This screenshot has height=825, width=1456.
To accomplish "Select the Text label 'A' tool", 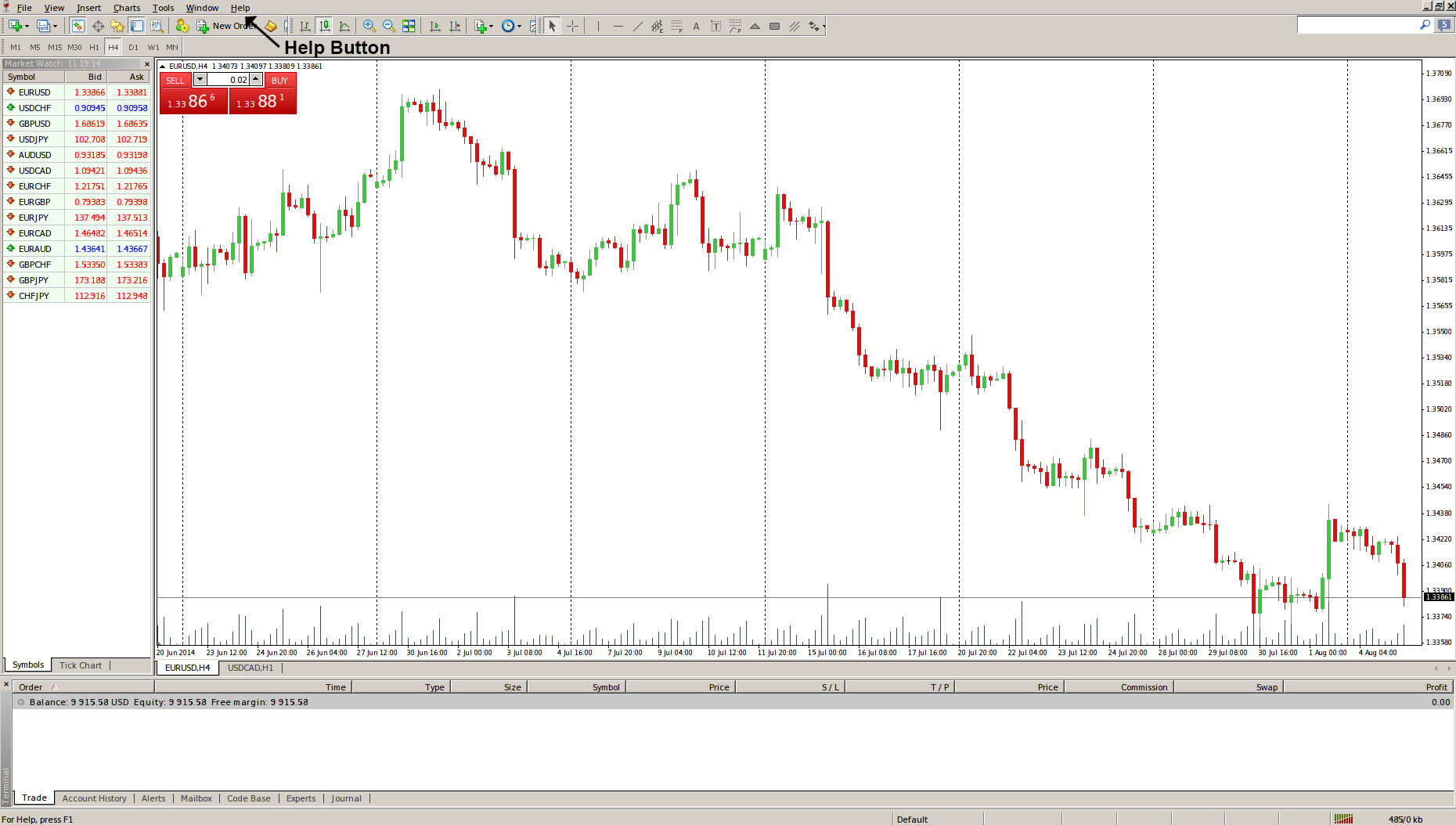I will click(x=696, y=26).
